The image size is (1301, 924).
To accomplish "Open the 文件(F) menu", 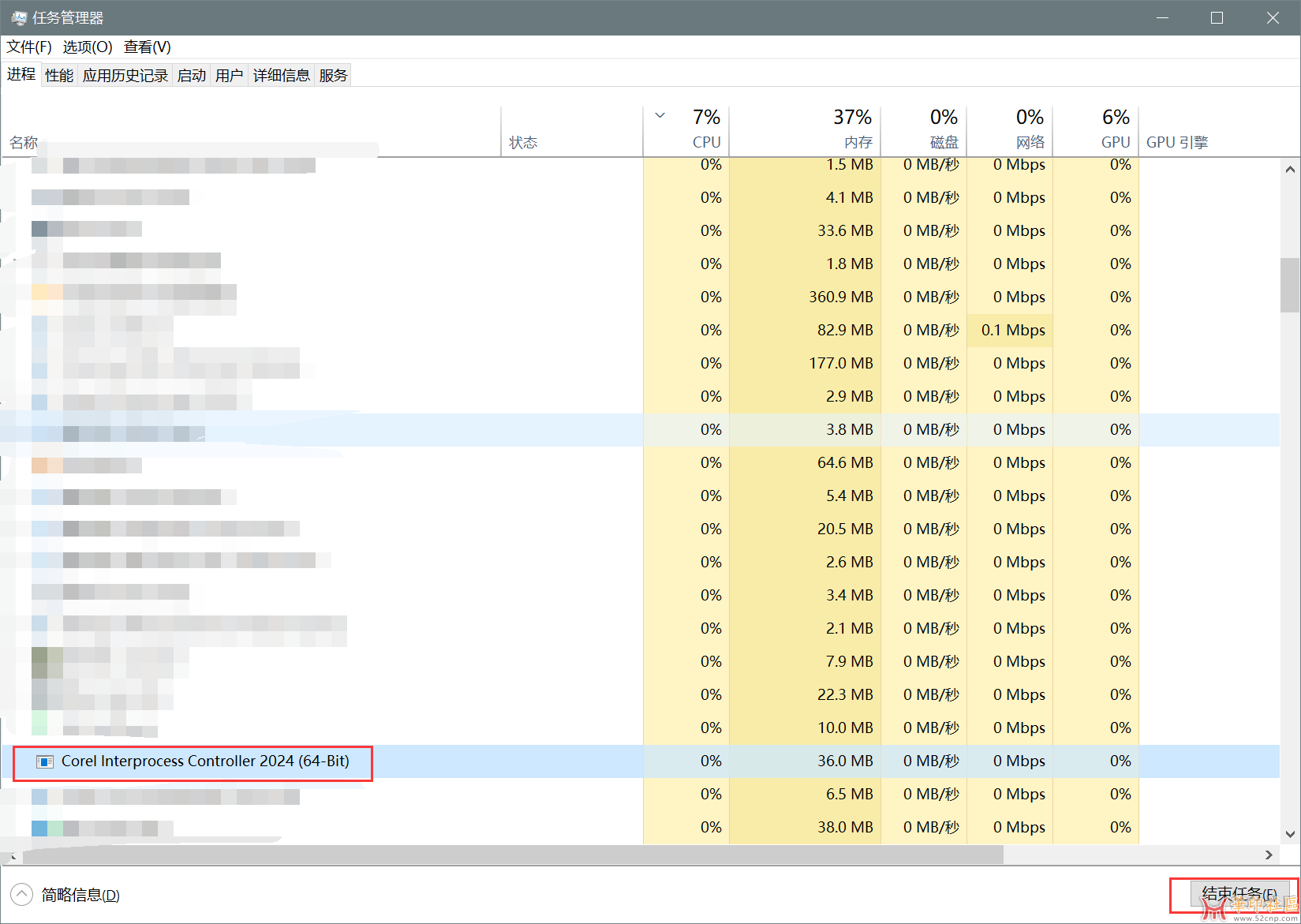I will coord(29,47).
